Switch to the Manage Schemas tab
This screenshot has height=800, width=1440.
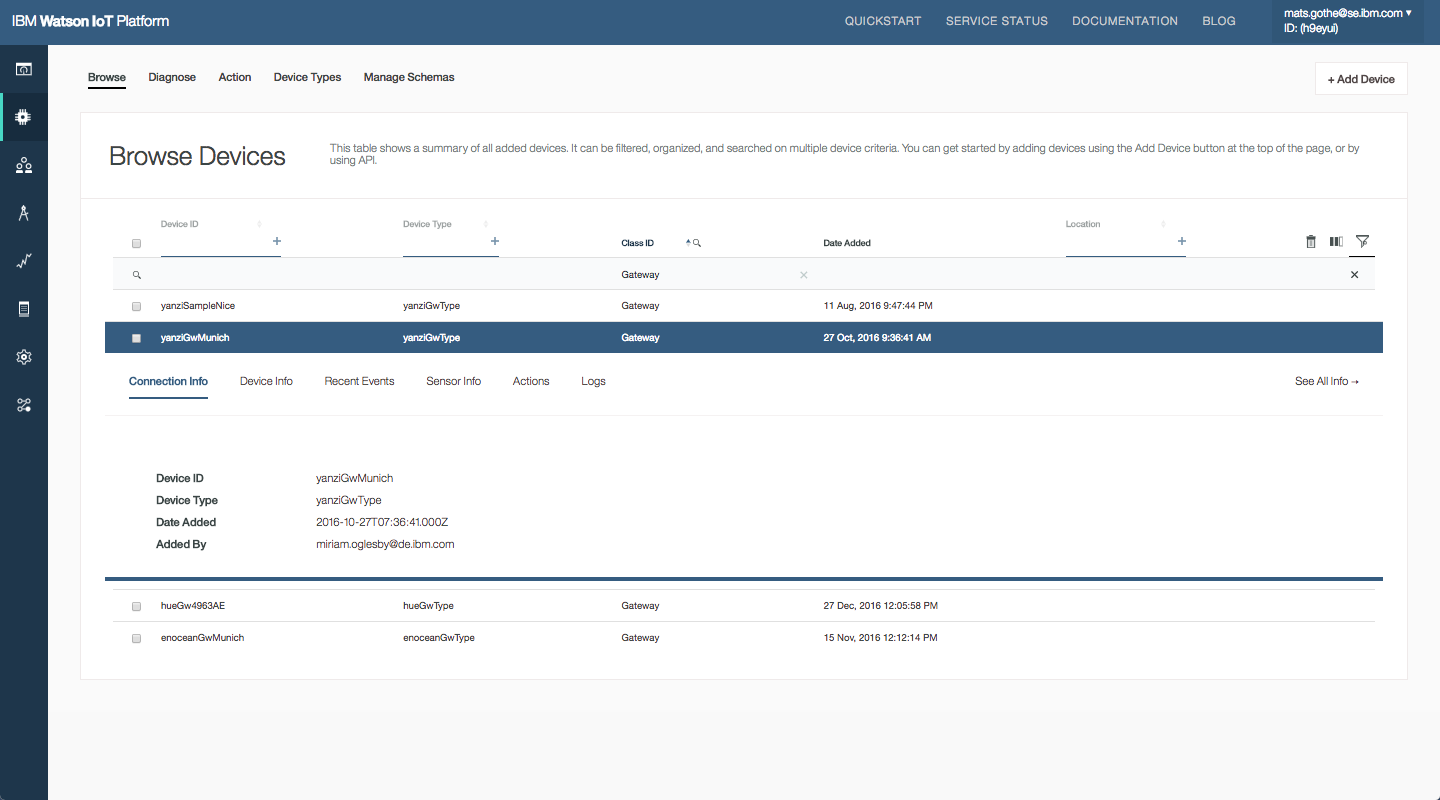pyautogui.click(x=409, y=77)
